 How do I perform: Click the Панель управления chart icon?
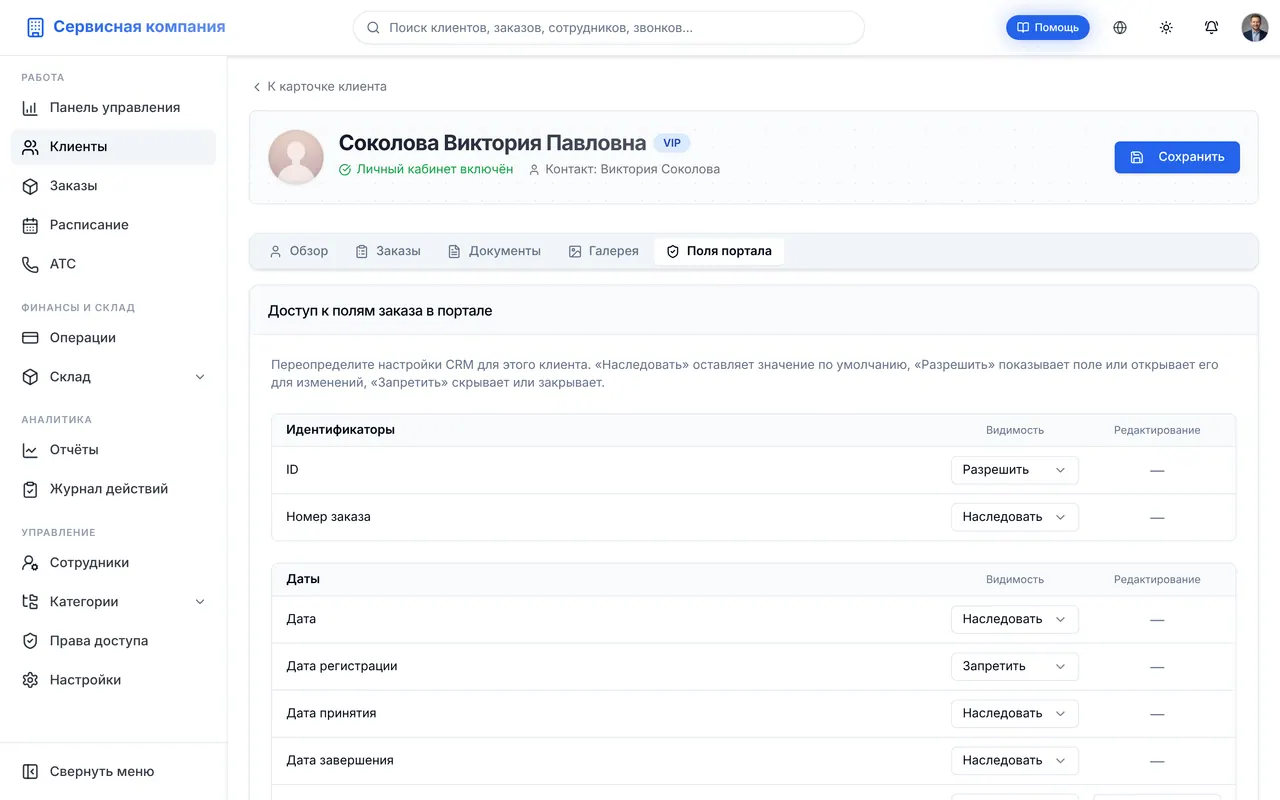(30, 107)
